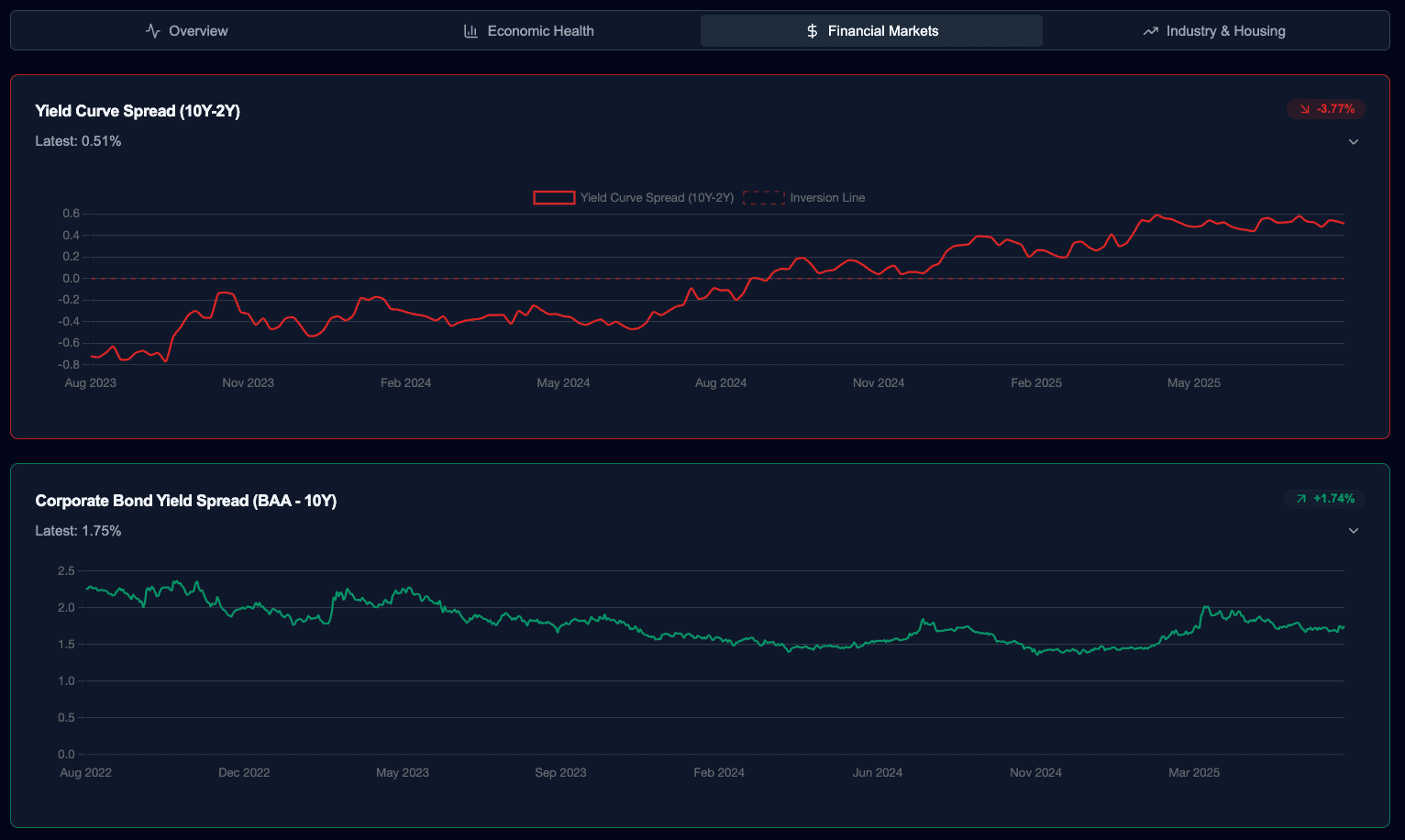Click the dollar sign icon

pos(812,31)
